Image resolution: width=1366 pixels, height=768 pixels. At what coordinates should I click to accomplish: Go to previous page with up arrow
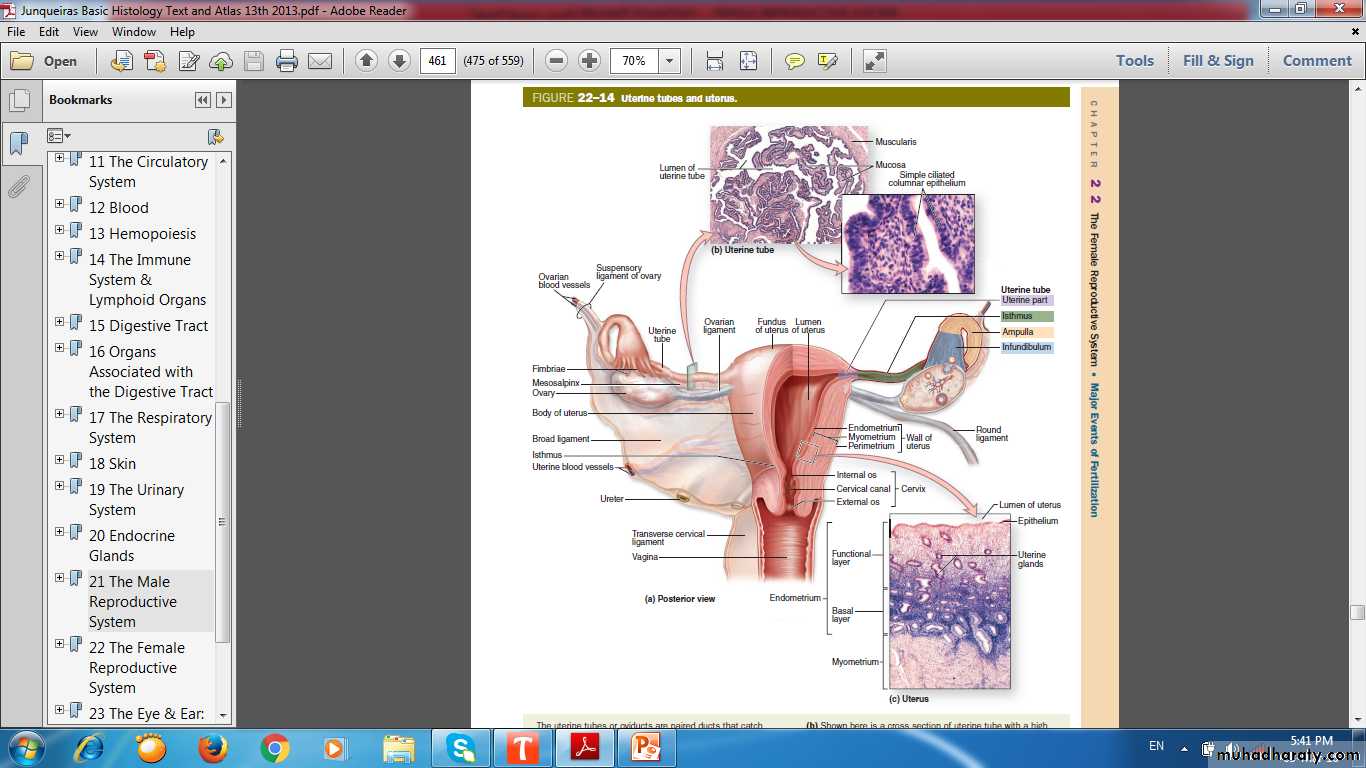[366, 61]
